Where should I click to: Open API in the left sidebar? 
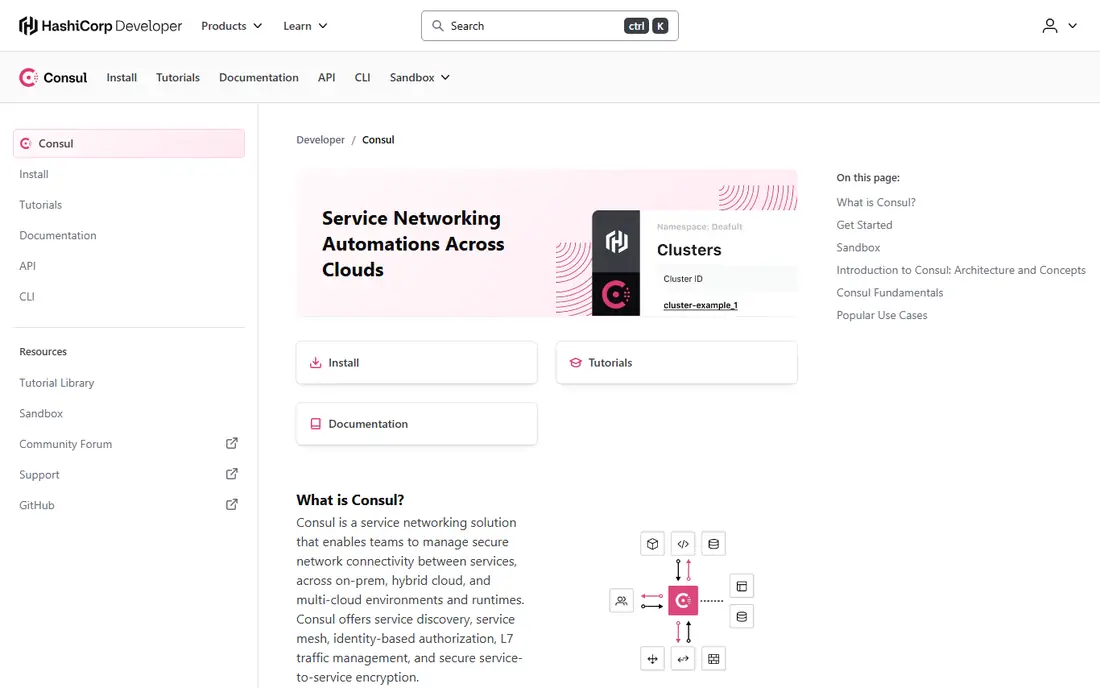tap(27, 266)
